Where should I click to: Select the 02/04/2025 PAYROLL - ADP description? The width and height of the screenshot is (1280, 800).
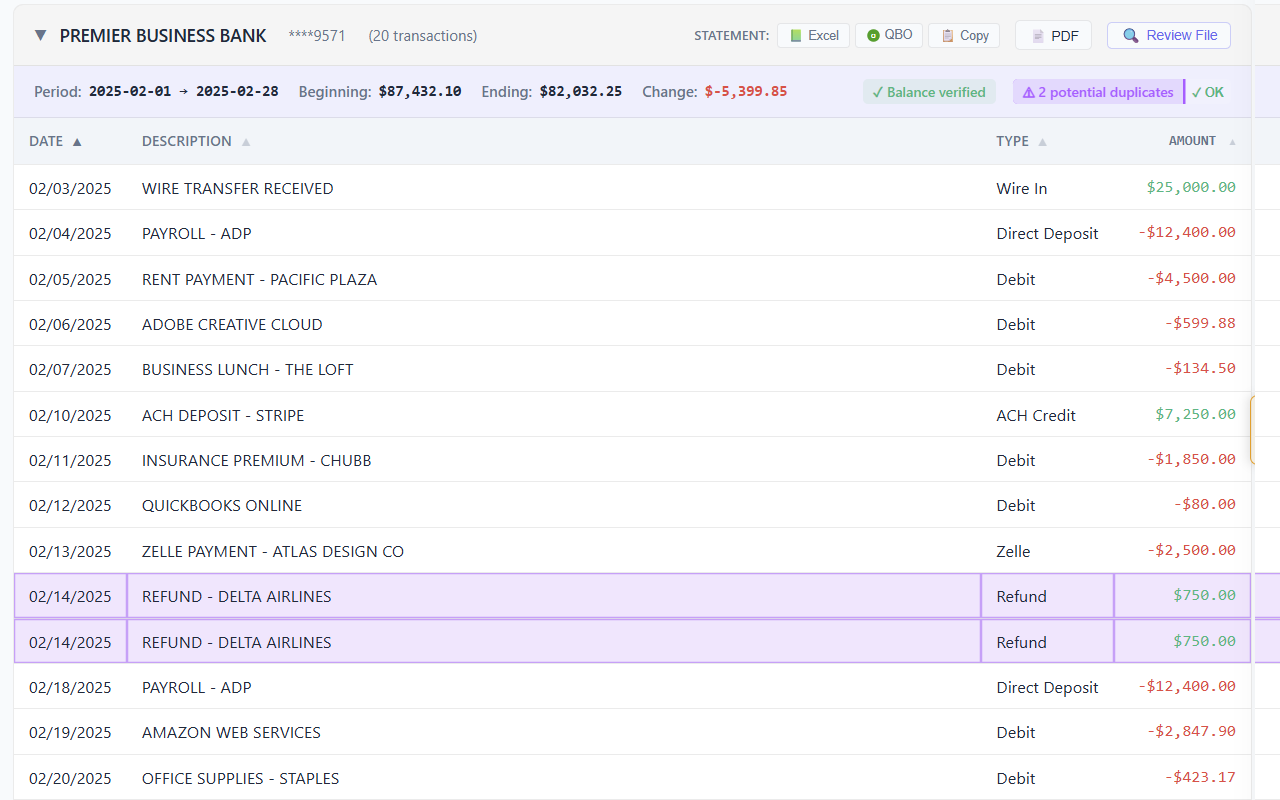197,233
